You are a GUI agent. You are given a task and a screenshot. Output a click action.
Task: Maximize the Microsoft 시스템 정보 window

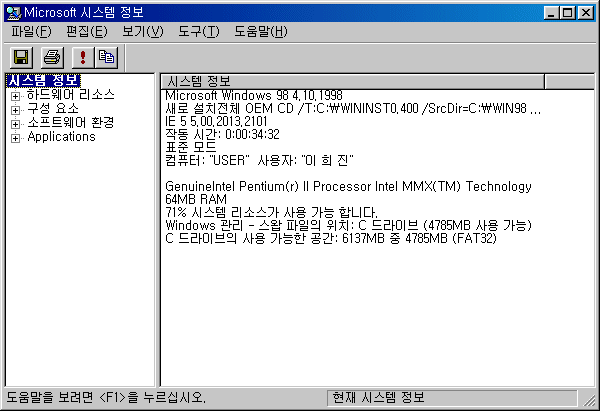(x=567, y=13)
